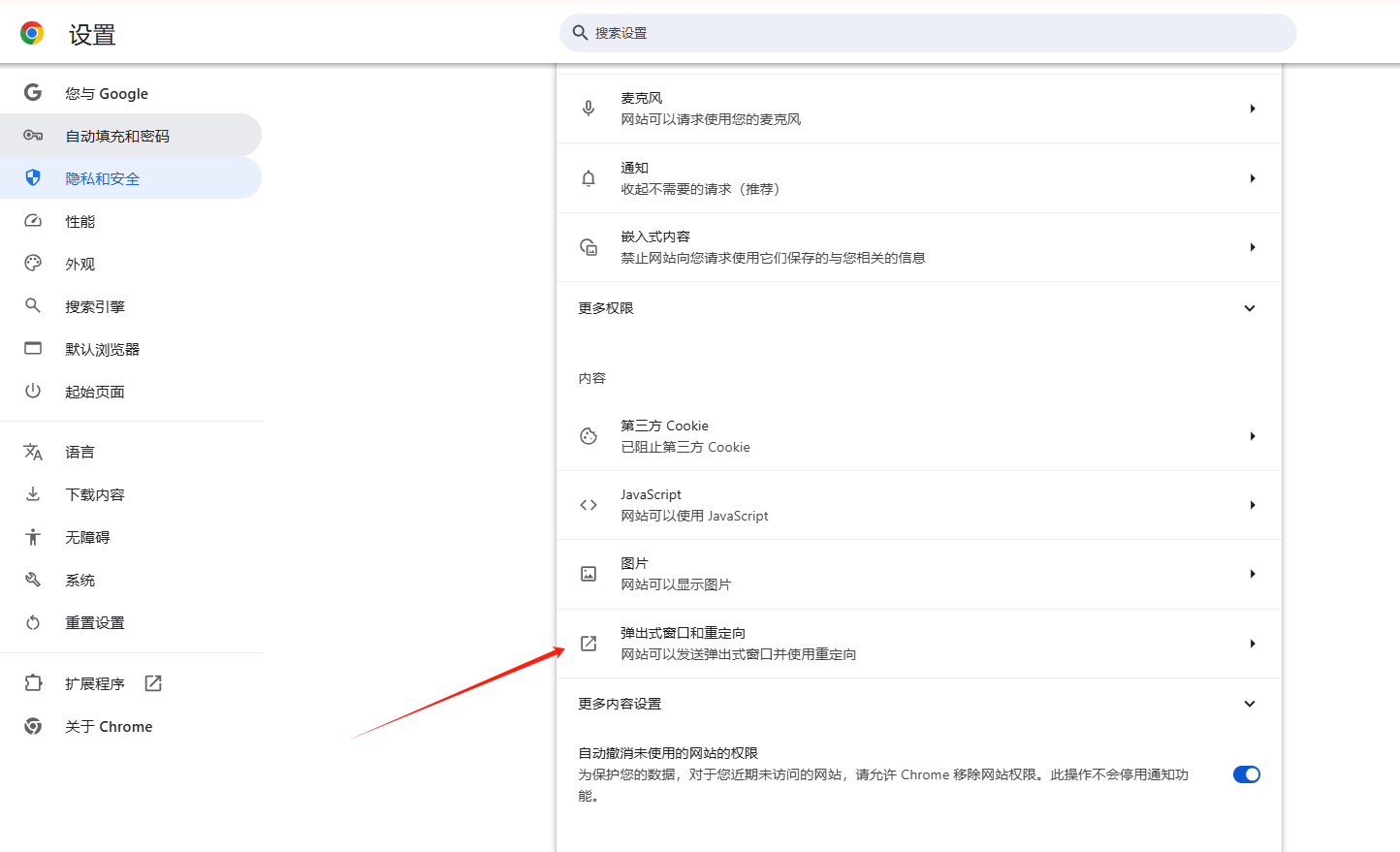This screenshot has height=852, width=1400.
Task: Click the 已阻止第三方 Cookie description text
Action: (x=685, y=447)
